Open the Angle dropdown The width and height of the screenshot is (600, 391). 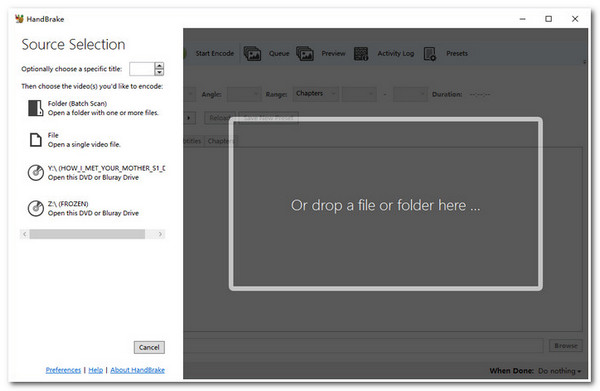pos(244,94)
